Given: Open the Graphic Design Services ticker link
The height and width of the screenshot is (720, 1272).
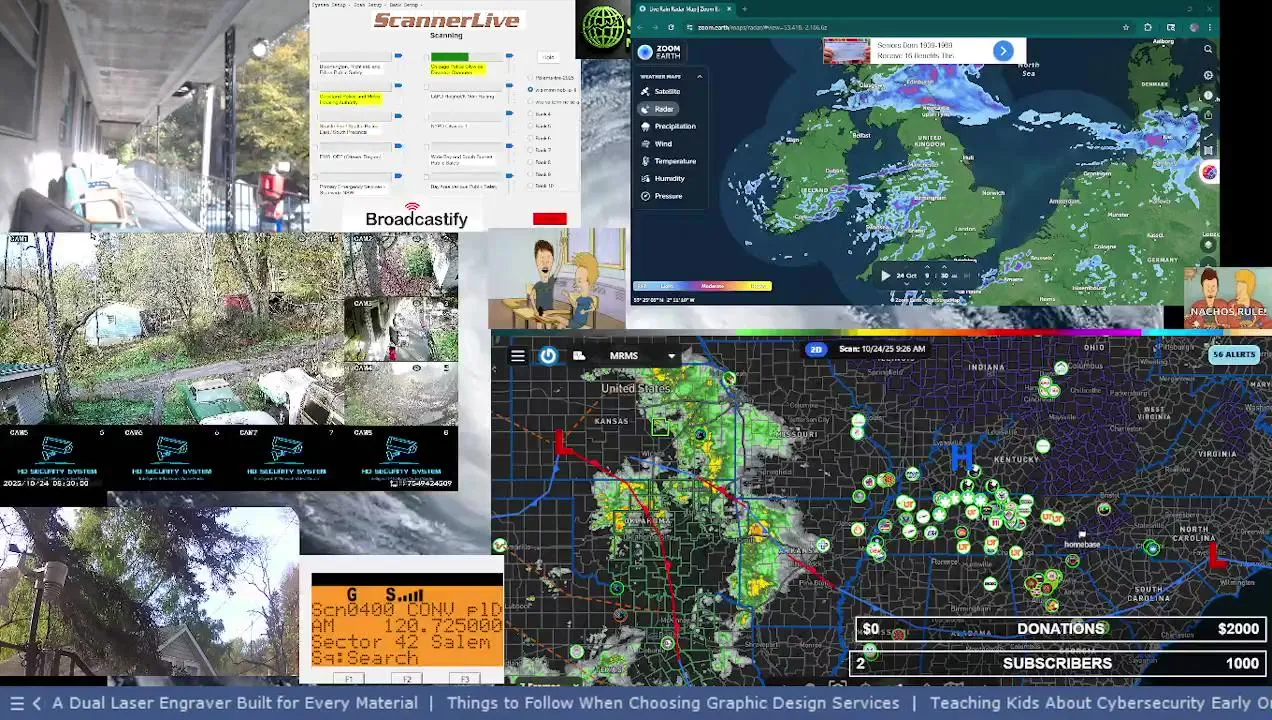Looking at the screenshot, I should [673, 703].
